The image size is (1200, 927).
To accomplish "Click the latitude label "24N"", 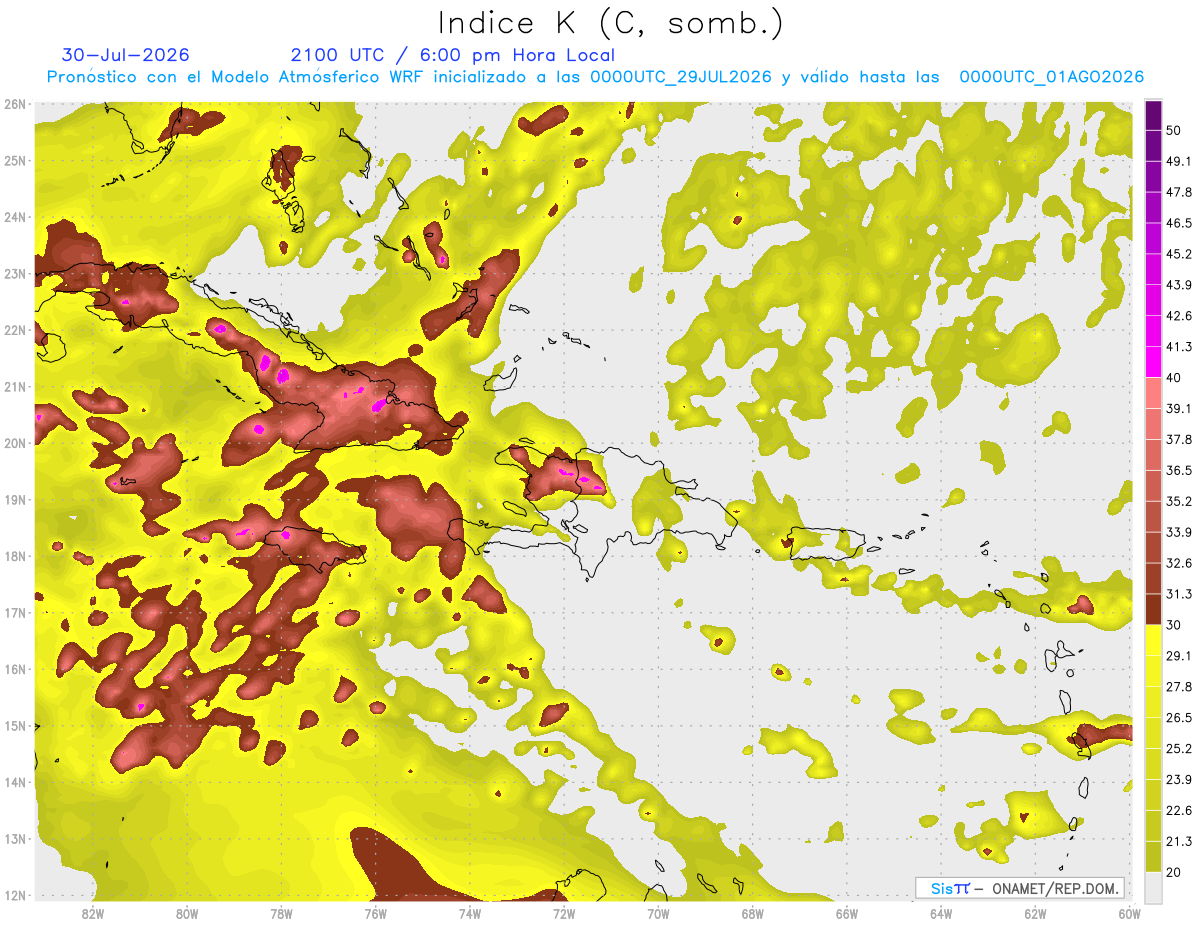I will pos(14,217).
